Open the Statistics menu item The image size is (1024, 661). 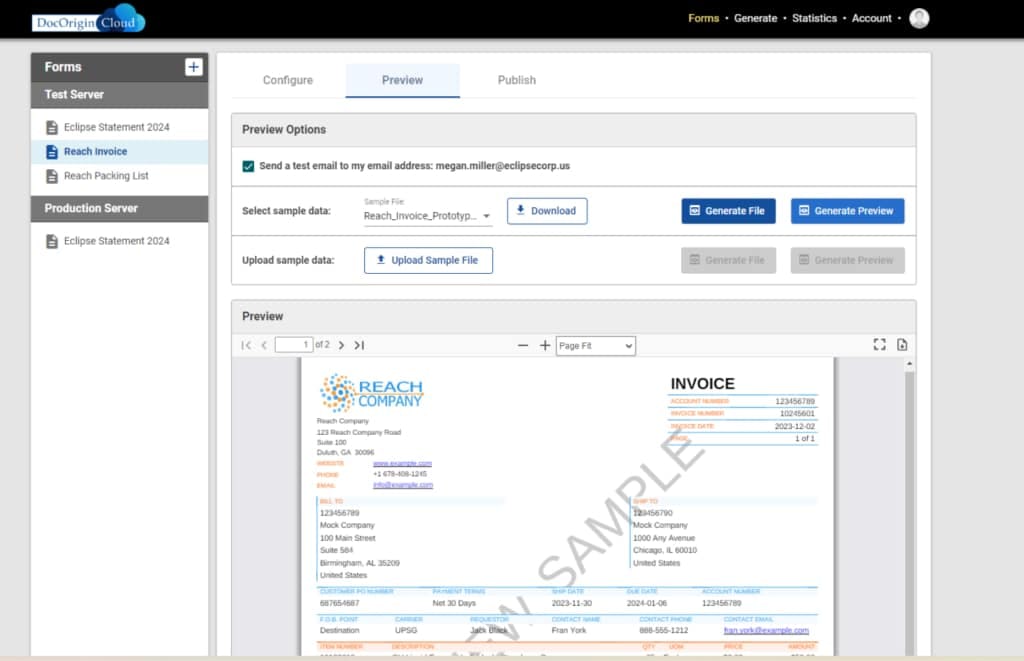click(814, 18)
